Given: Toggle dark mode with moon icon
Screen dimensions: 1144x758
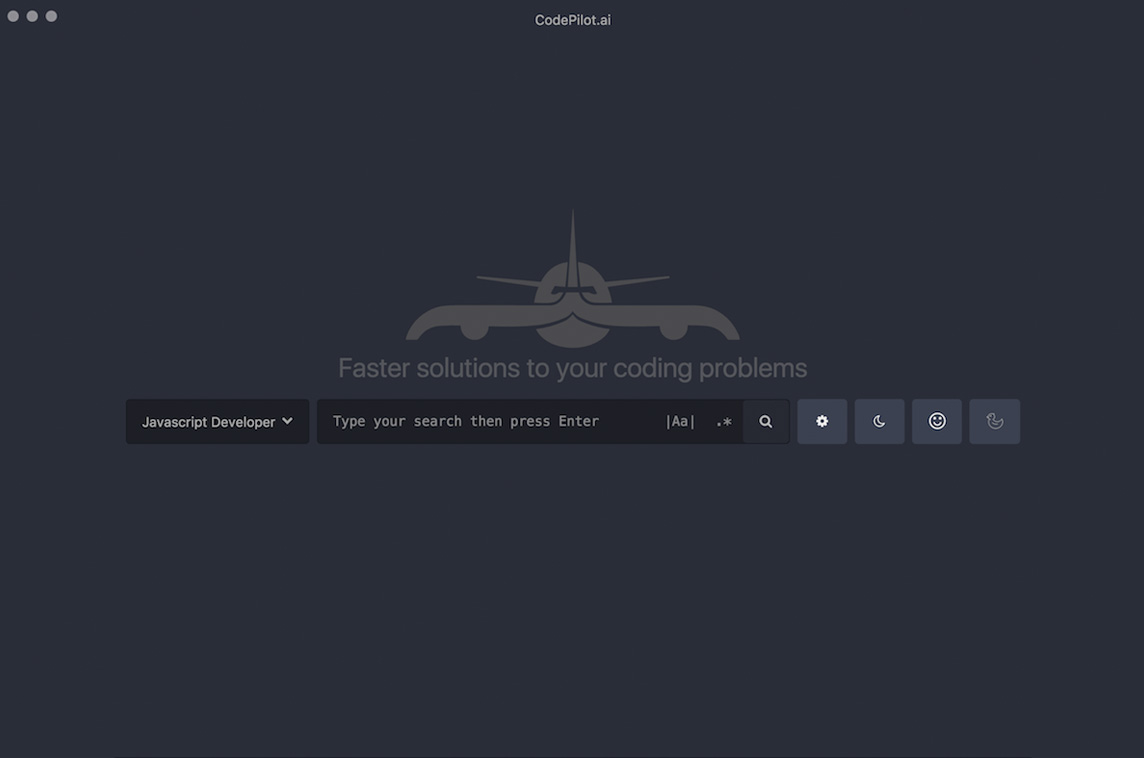Looking at the screenshot, I should pos(880,422).
